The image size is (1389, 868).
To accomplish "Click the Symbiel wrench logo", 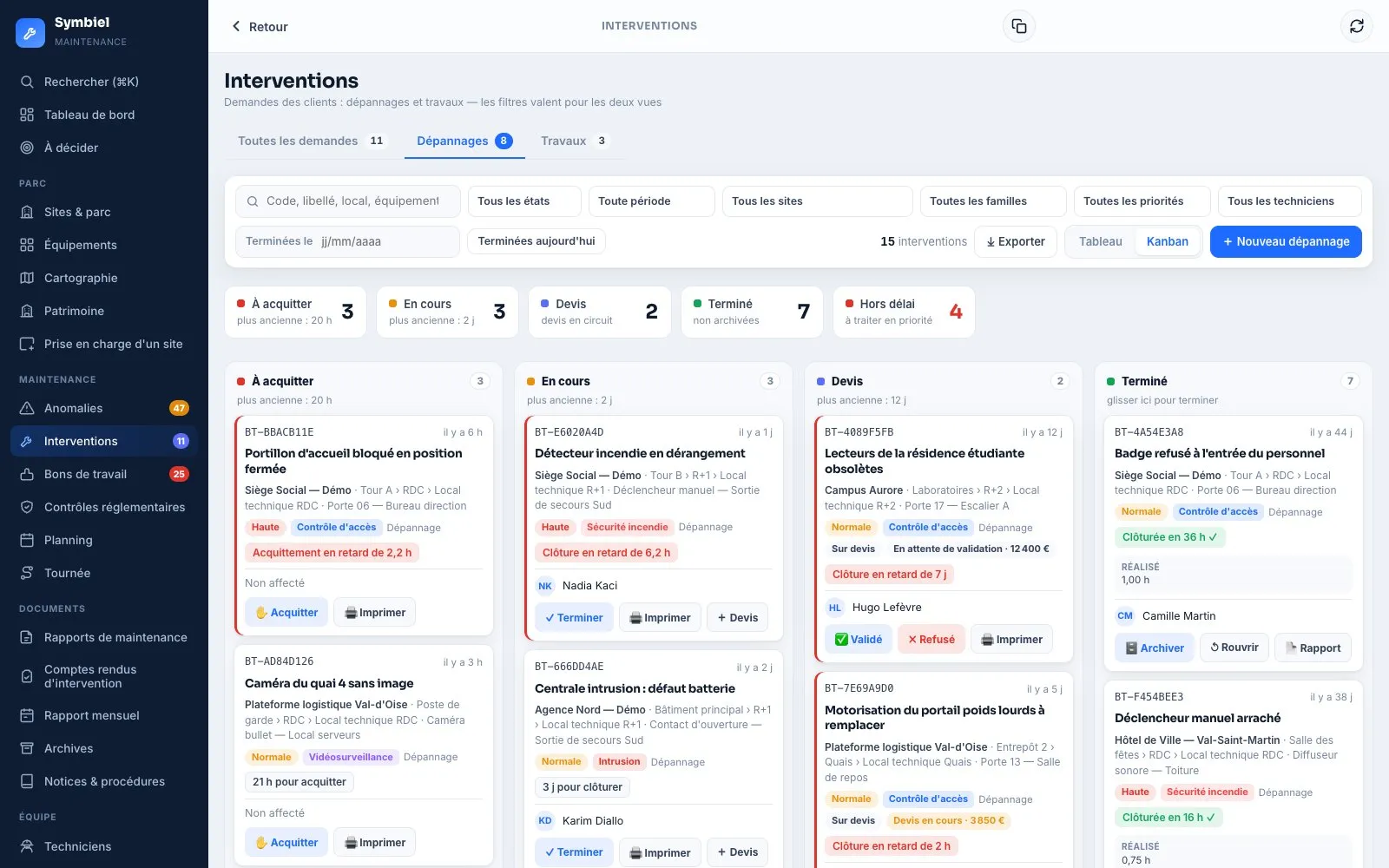I will click(30, 33).
